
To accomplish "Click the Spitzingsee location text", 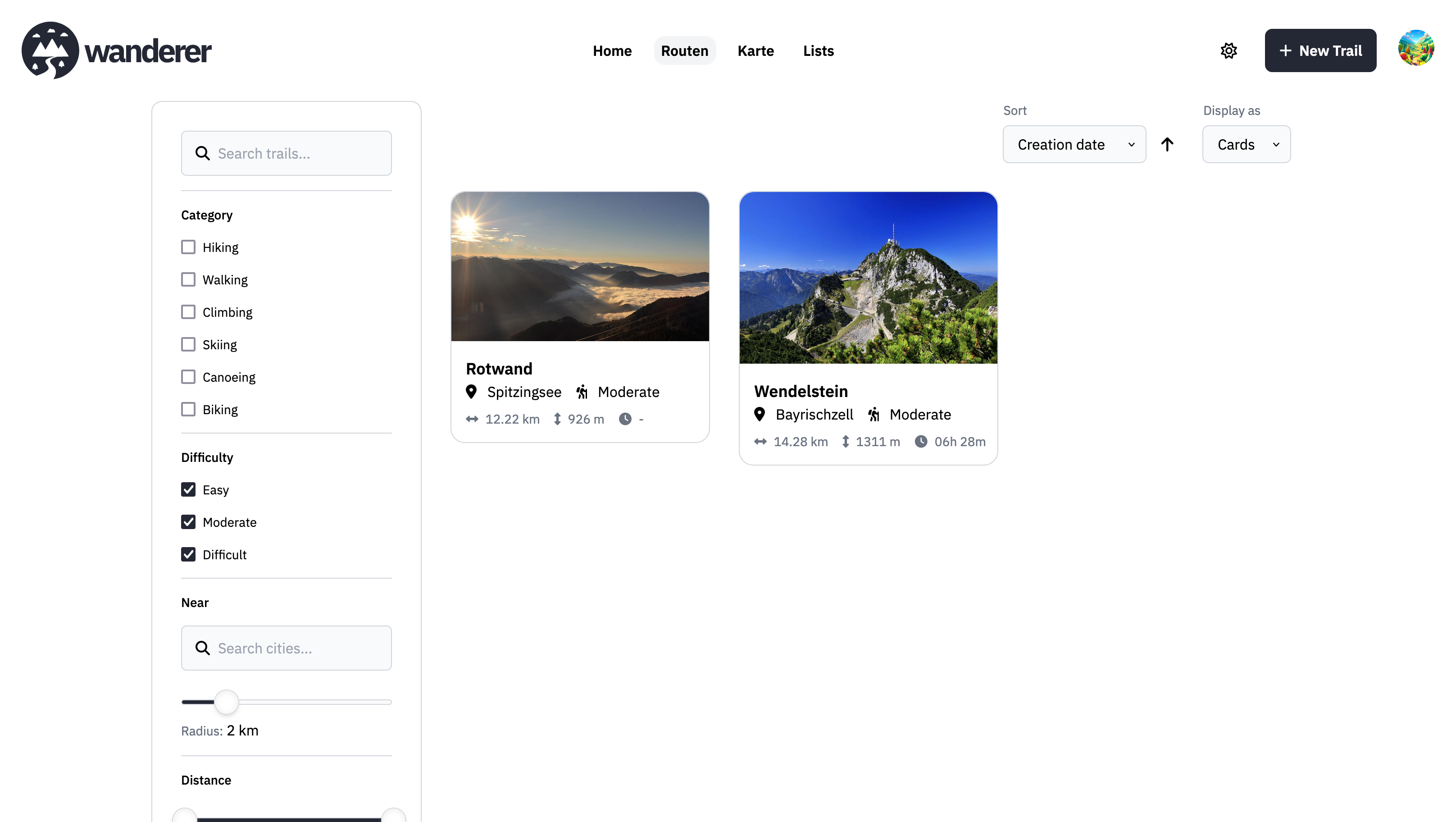I will click(524, 392).
